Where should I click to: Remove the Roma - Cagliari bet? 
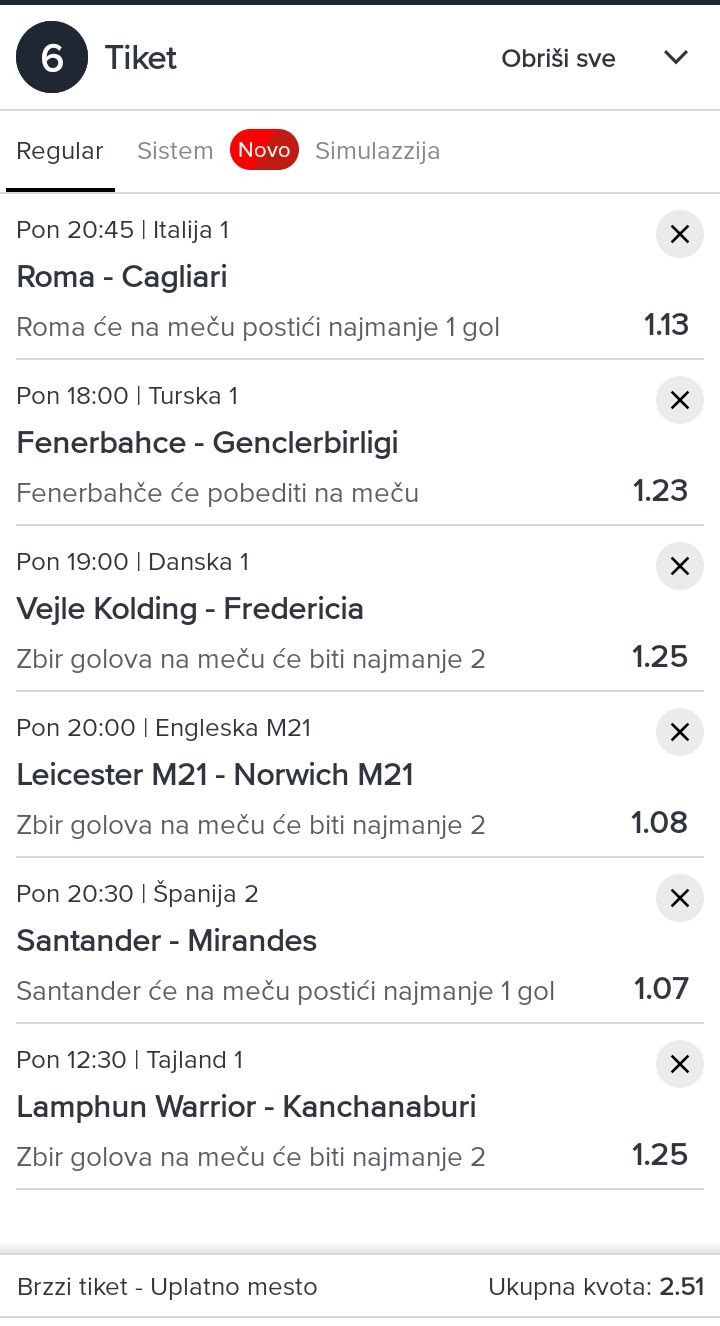coord(679,235)
